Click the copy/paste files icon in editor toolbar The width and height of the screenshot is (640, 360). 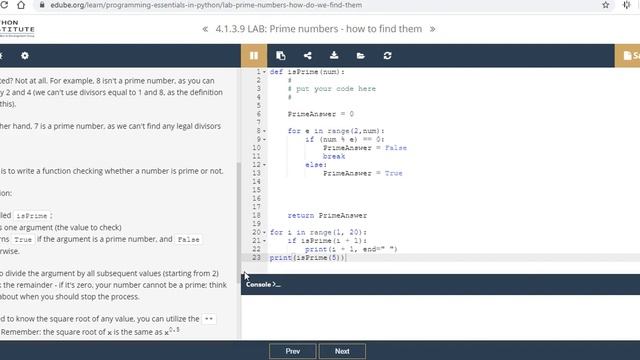click(280, 56)
